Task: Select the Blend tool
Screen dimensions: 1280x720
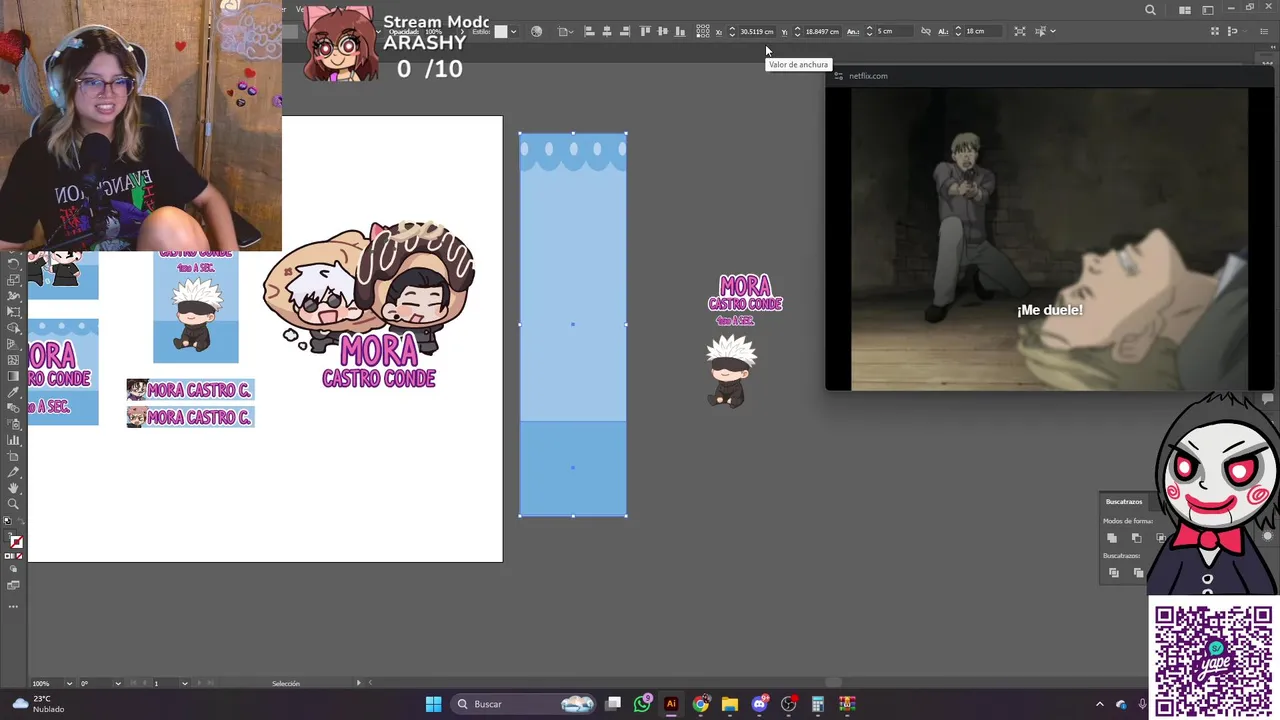Action: click(14, 408)
